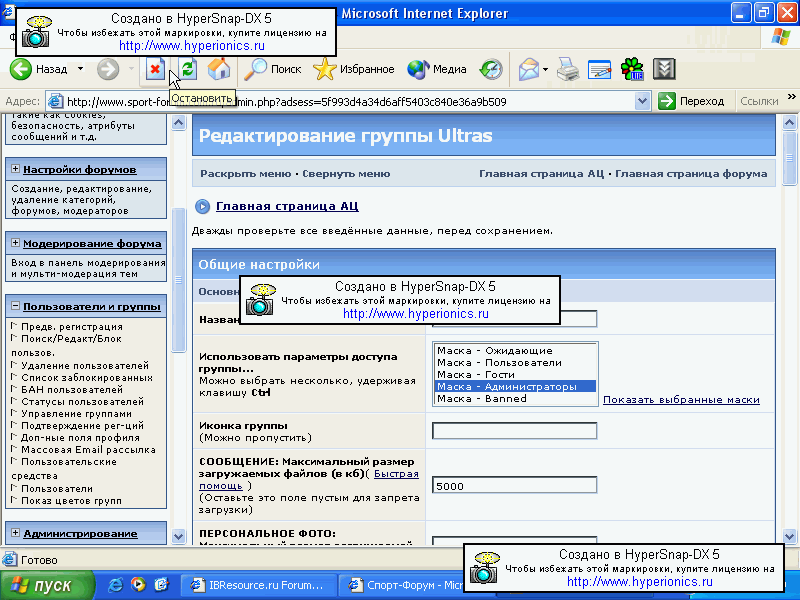
Task: Open БАН пользователей menu item
Action: [x=72, y=389]
